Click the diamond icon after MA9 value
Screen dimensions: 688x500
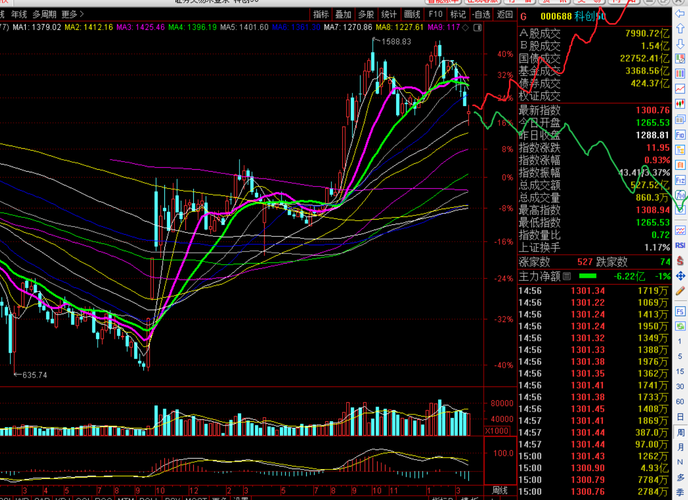(465, 27)
